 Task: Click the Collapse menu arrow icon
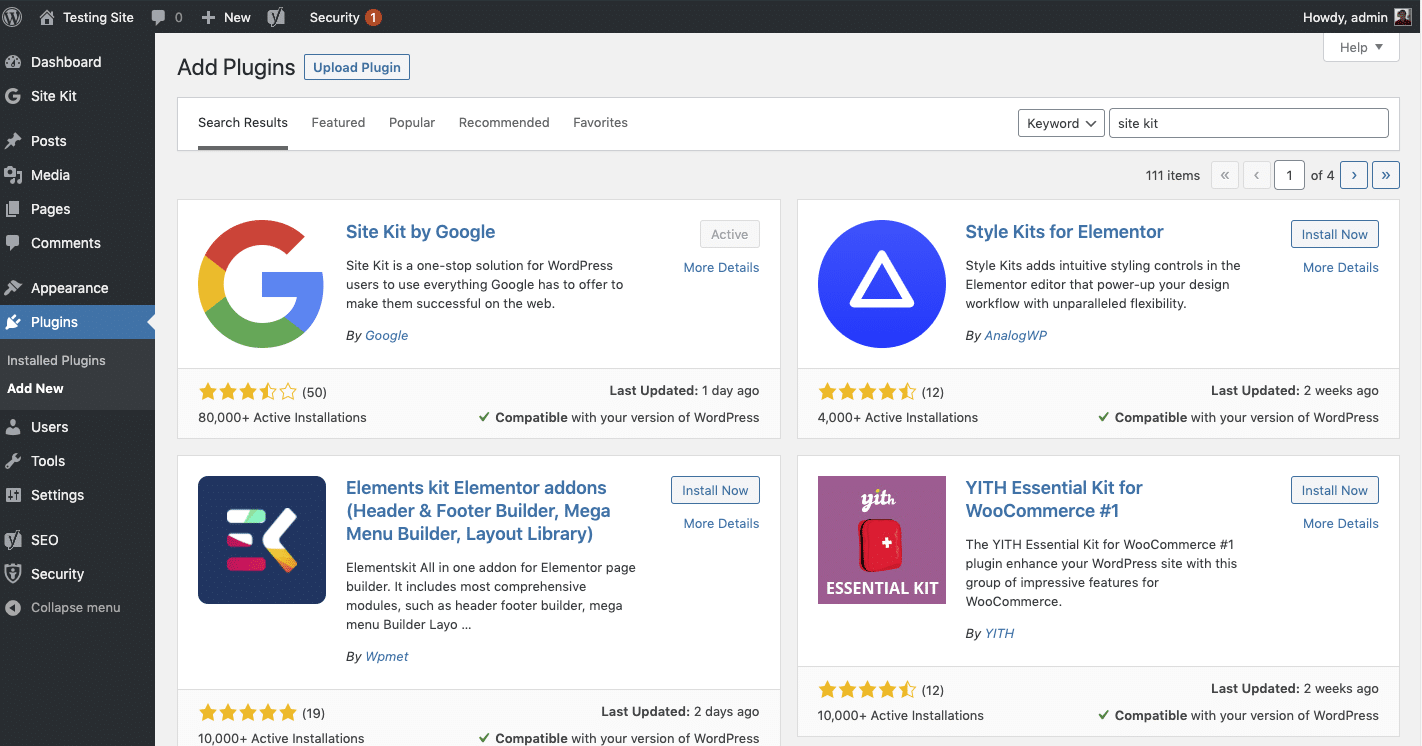coord(13,607)
